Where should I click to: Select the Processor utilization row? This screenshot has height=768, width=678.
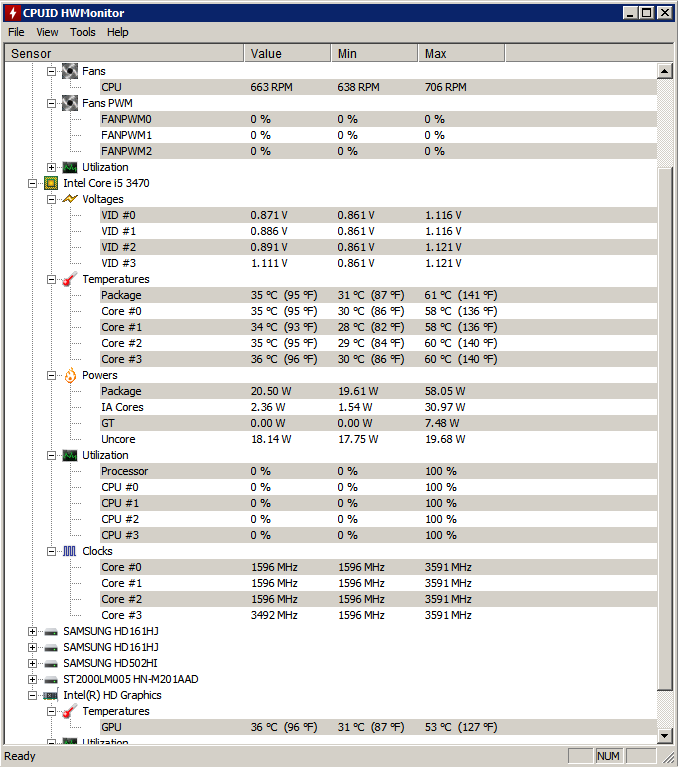coord(378,471)
